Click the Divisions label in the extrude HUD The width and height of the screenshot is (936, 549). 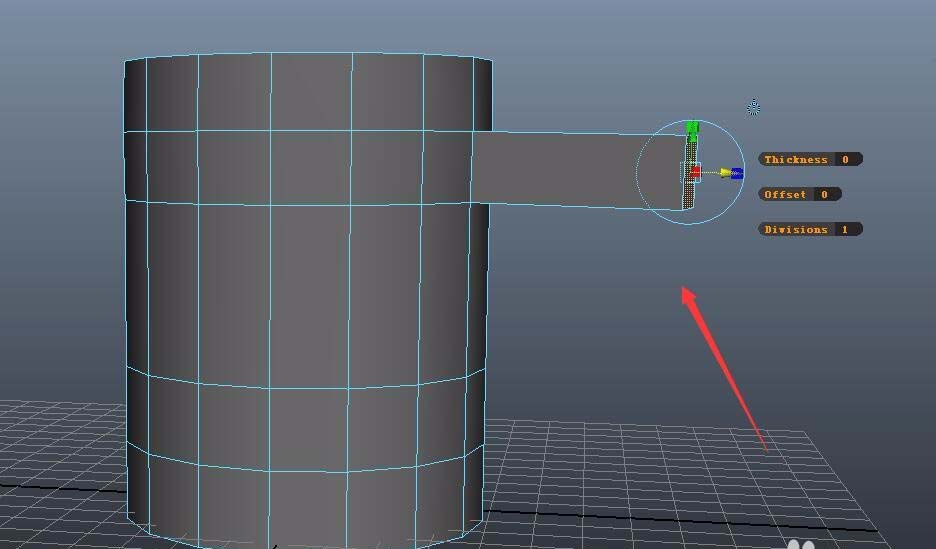tap(796, 229)
